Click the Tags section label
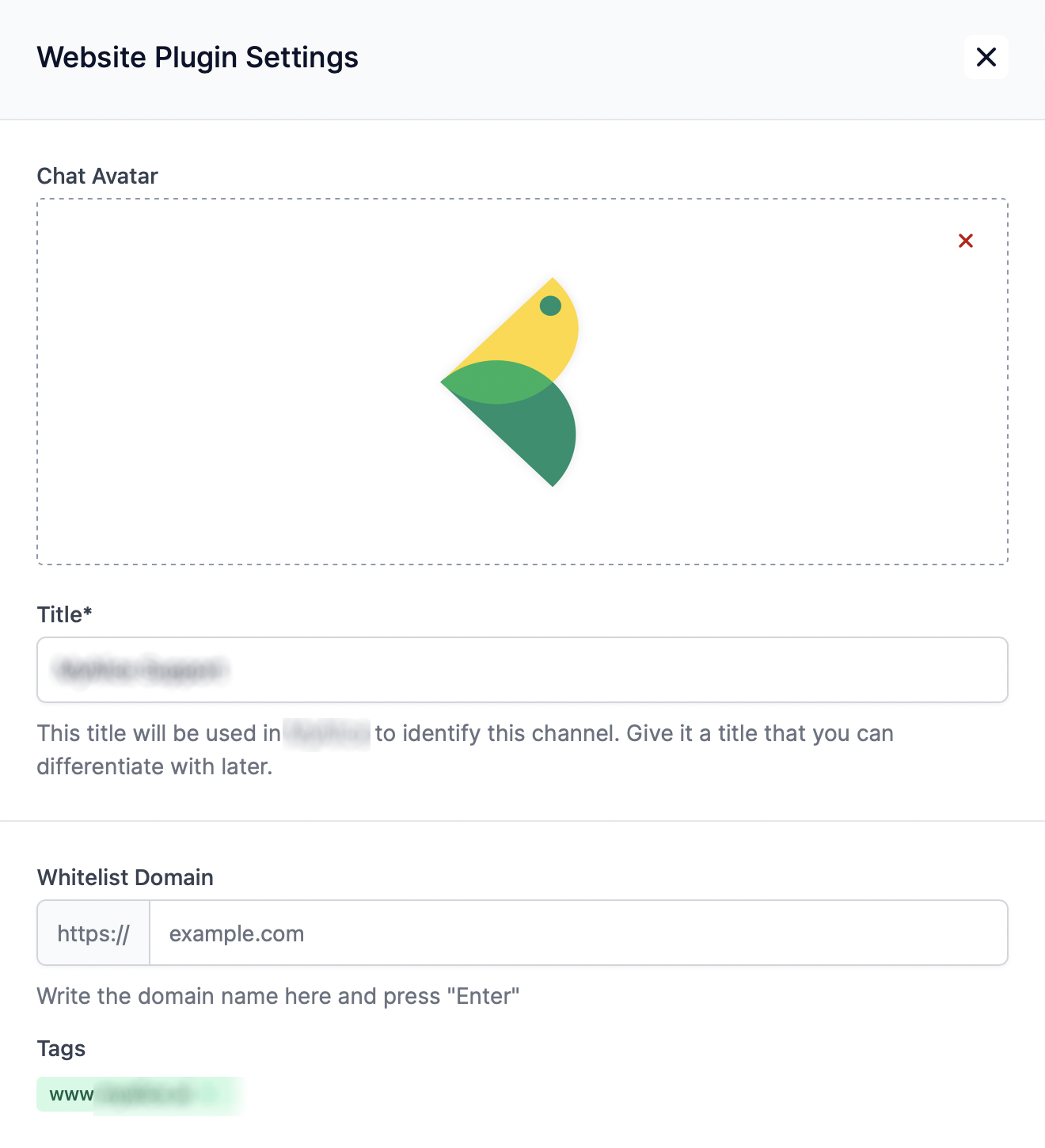This screenshot has height=1148, width=1045. pyautogui.click(x=61, y=1048)
